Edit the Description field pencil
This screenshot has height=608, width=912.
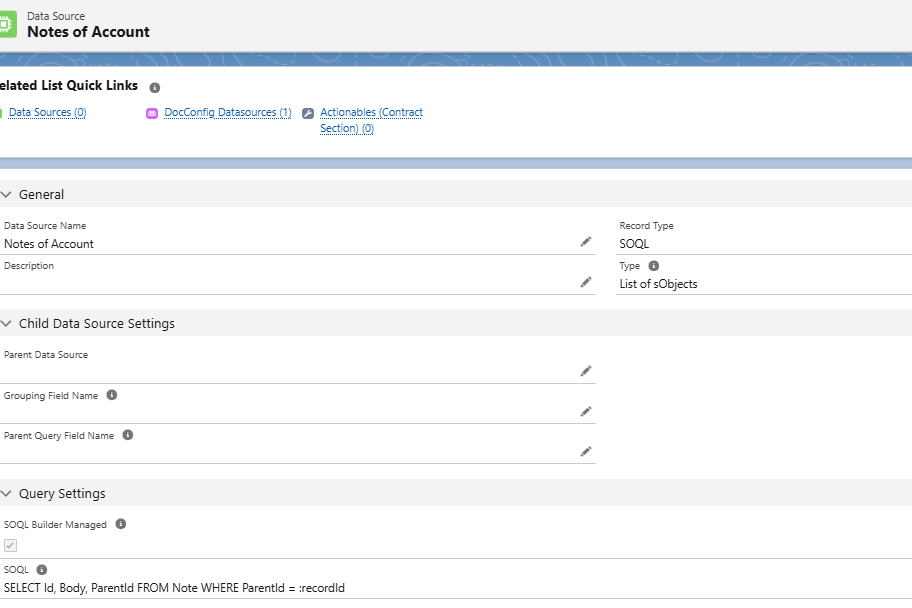(x=586, y=282)
